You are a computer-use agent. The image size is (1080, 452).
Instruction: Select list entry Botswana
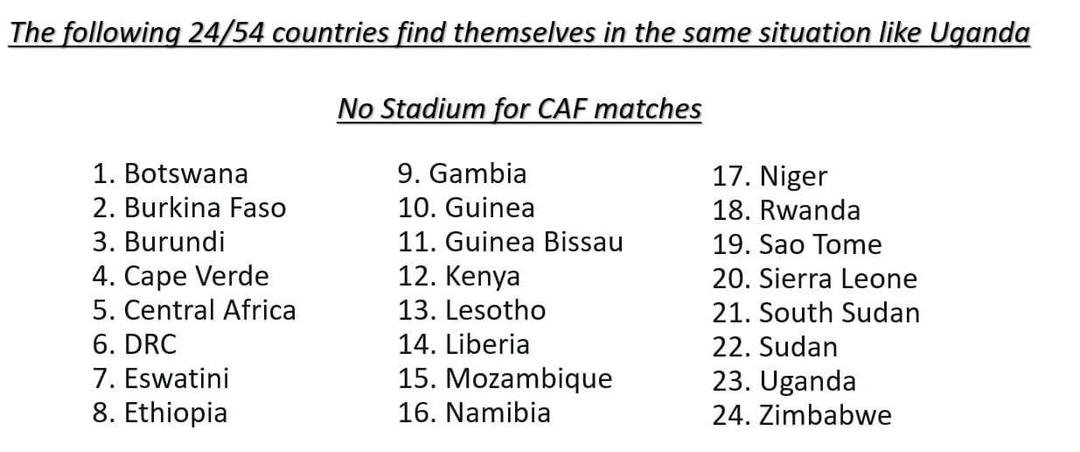click(x=170, y=174)
